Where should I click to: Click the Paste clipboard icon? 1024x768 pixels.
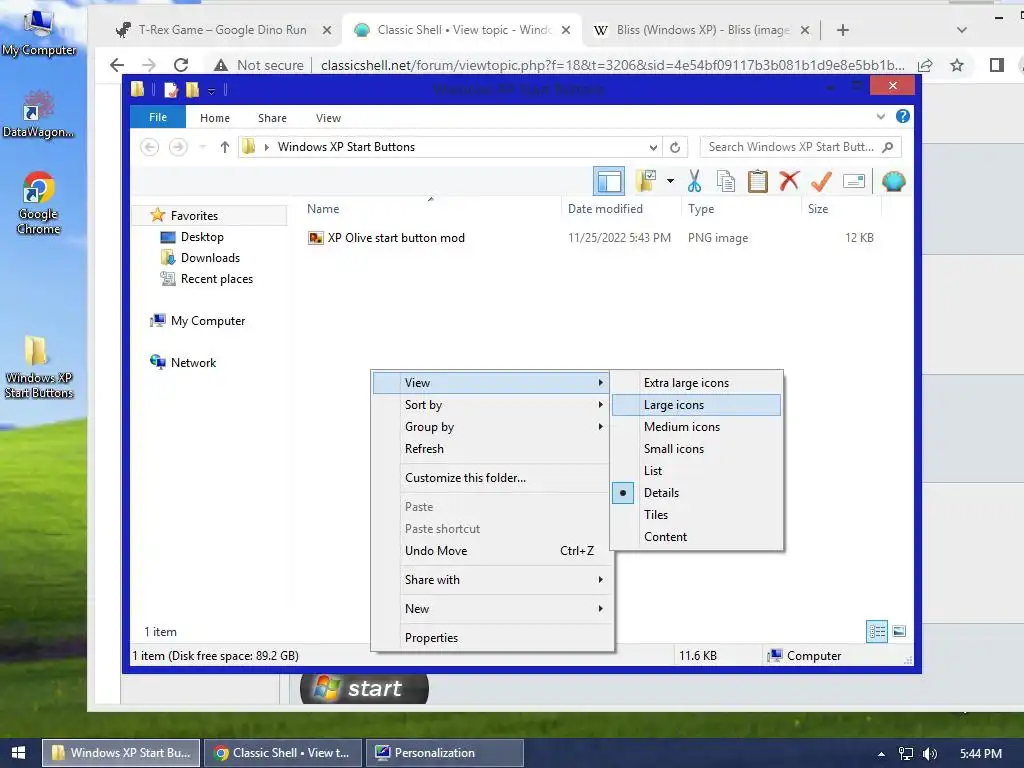[x=758, y=181]
